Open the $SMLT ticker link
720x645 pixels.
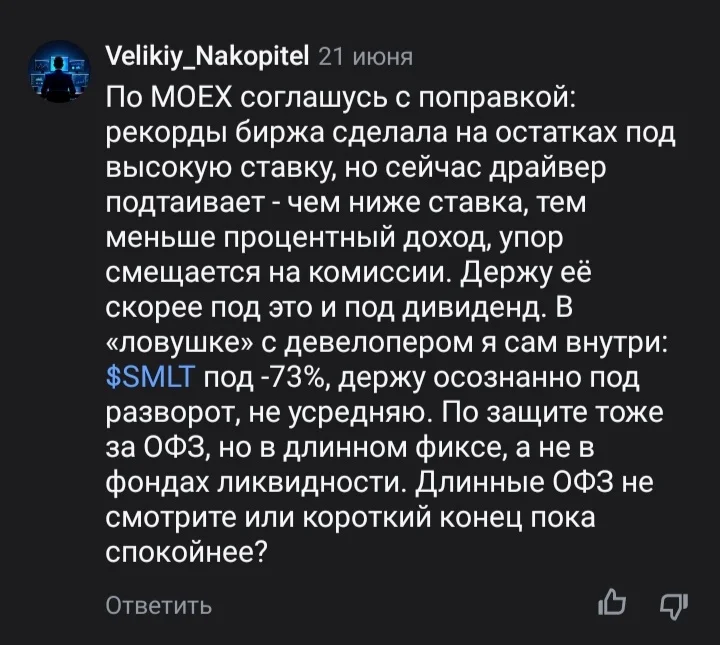coord(151,378)
